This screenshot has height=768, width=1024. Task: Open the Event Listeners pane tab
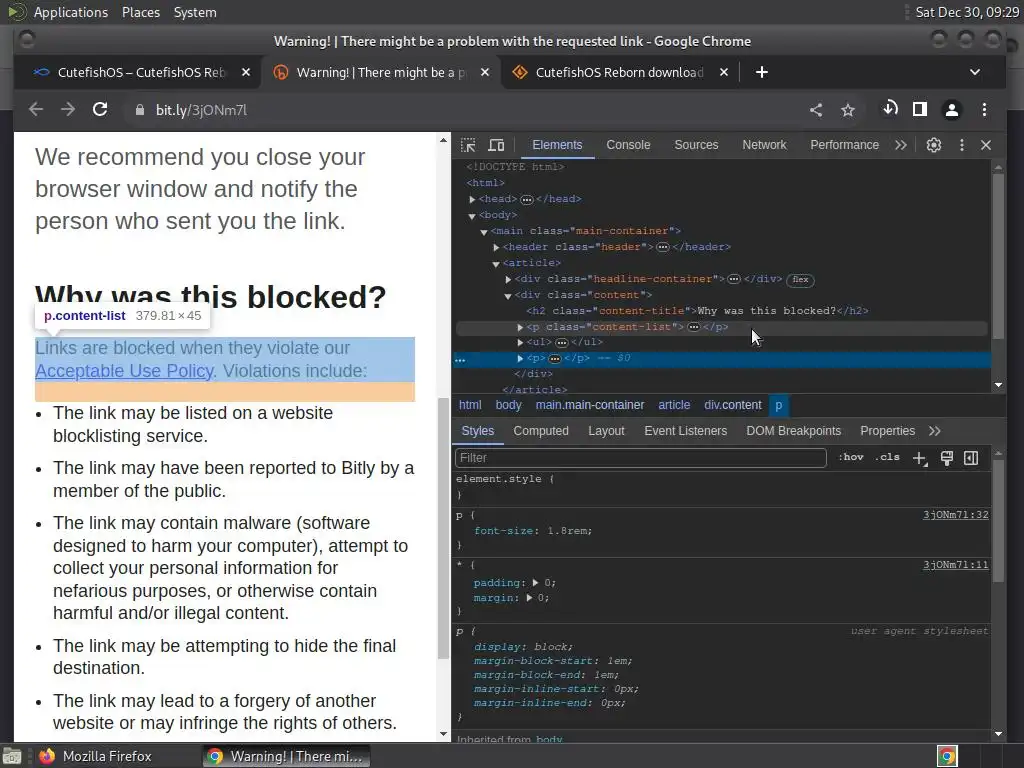click(685, 431)
